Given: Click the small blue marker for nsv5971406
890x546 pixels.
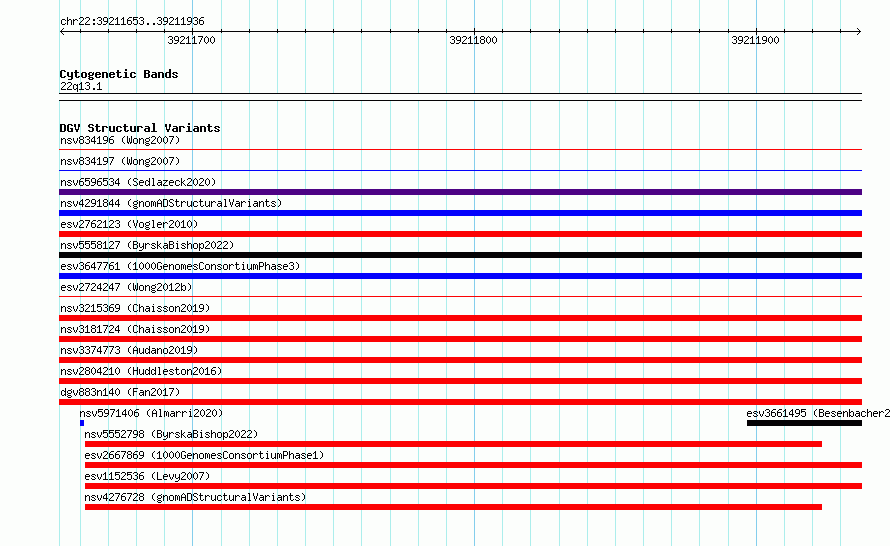Looking at the screenshot, I should pos(82,423).
